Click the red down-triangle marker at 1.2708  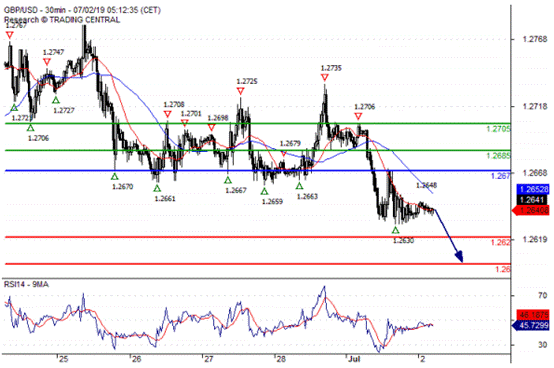point(167,114)
